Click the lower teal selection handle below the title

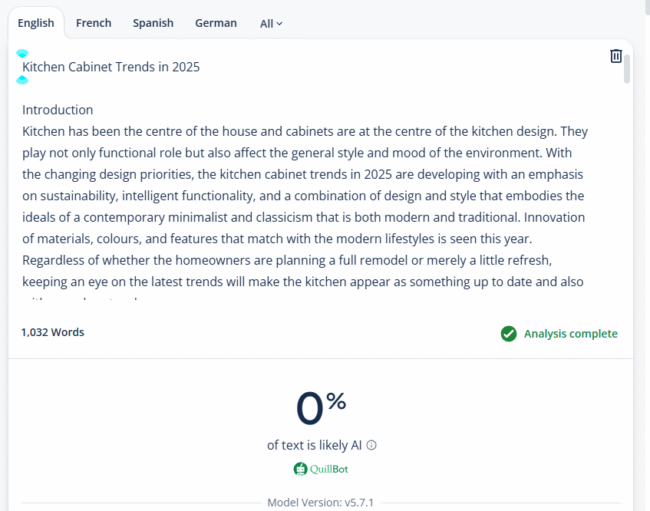22,79
